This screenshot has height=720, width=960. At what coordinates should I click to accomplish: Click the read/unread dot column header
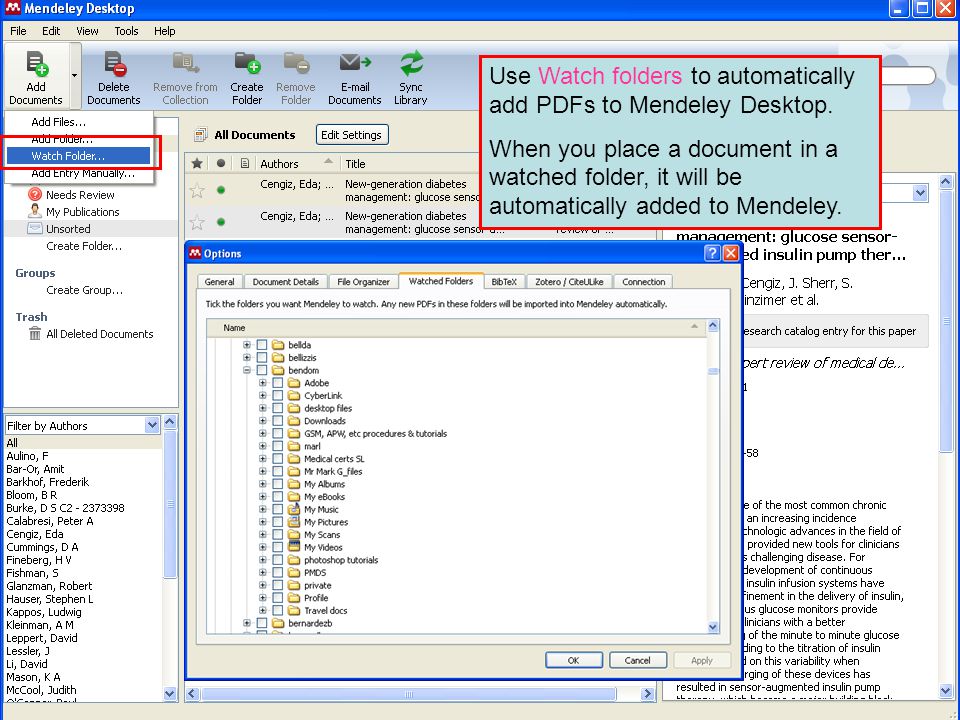(x=221, y=163)
